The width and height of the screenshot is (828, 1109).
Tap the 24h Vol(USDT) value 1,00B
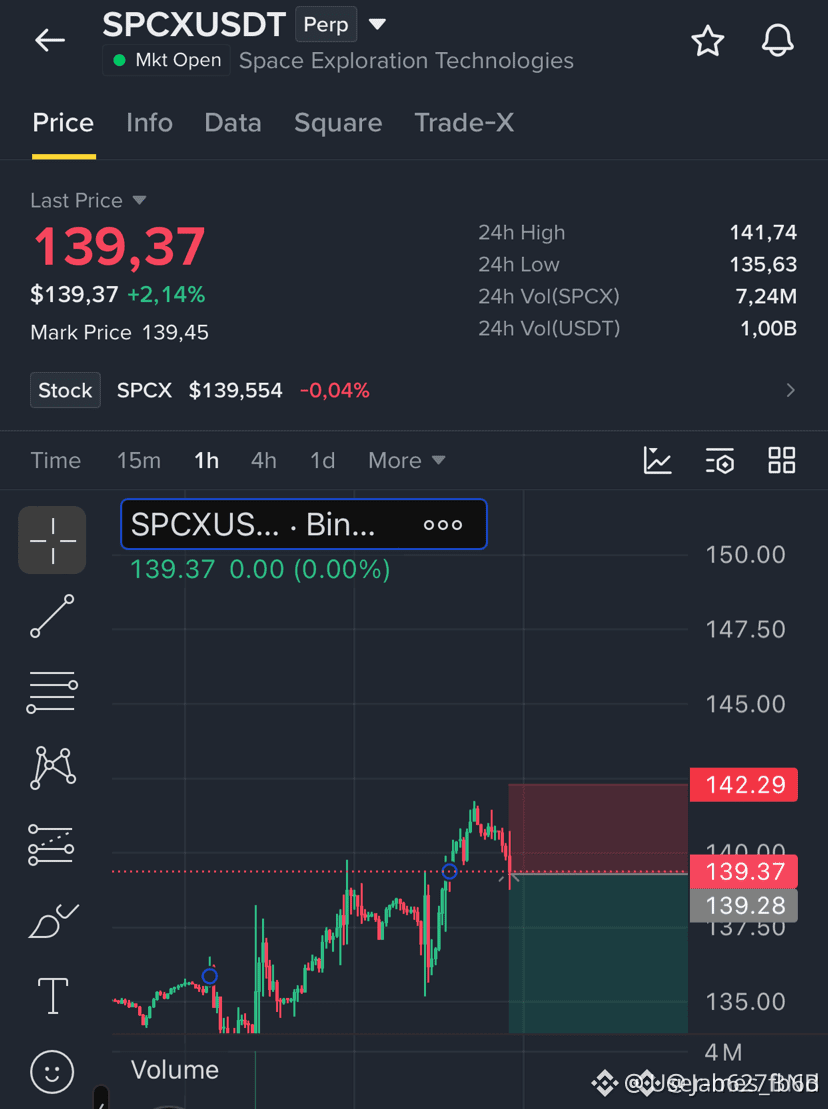[x=768, y=328]
